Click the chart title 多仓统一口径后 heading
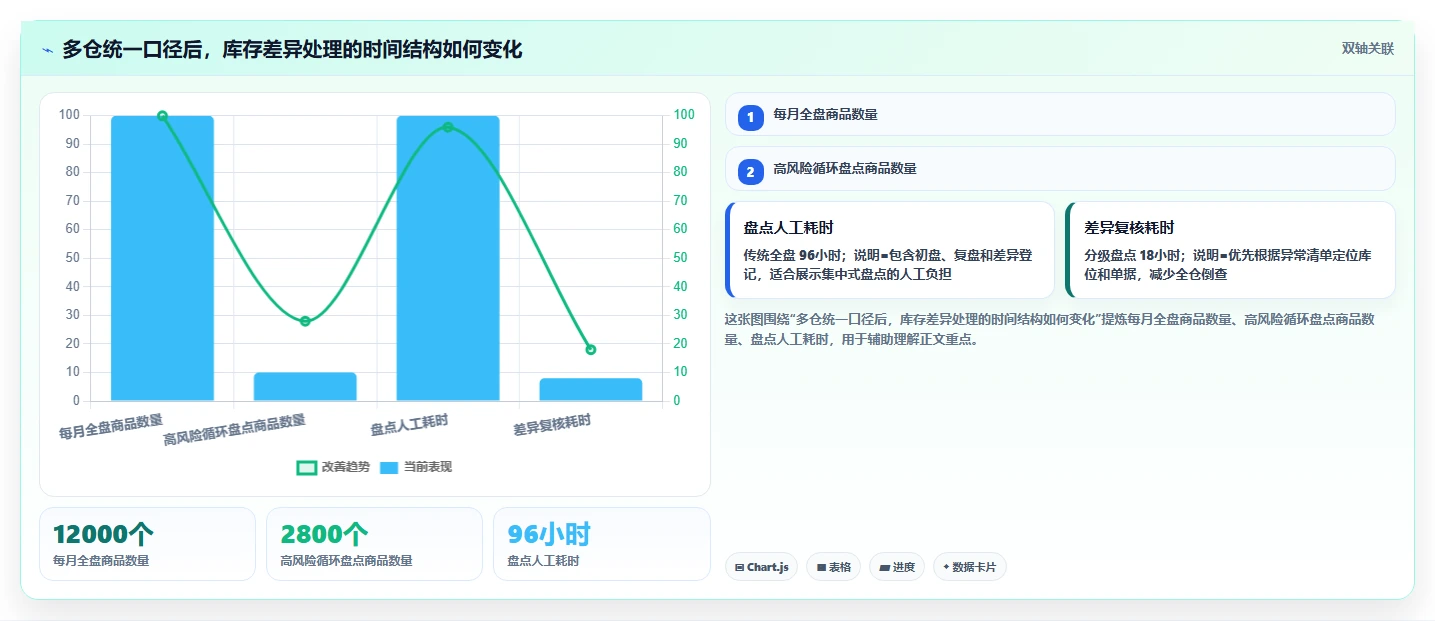Image resolution: width=1435 pixels, height=621 pixels. pos(292,49)
